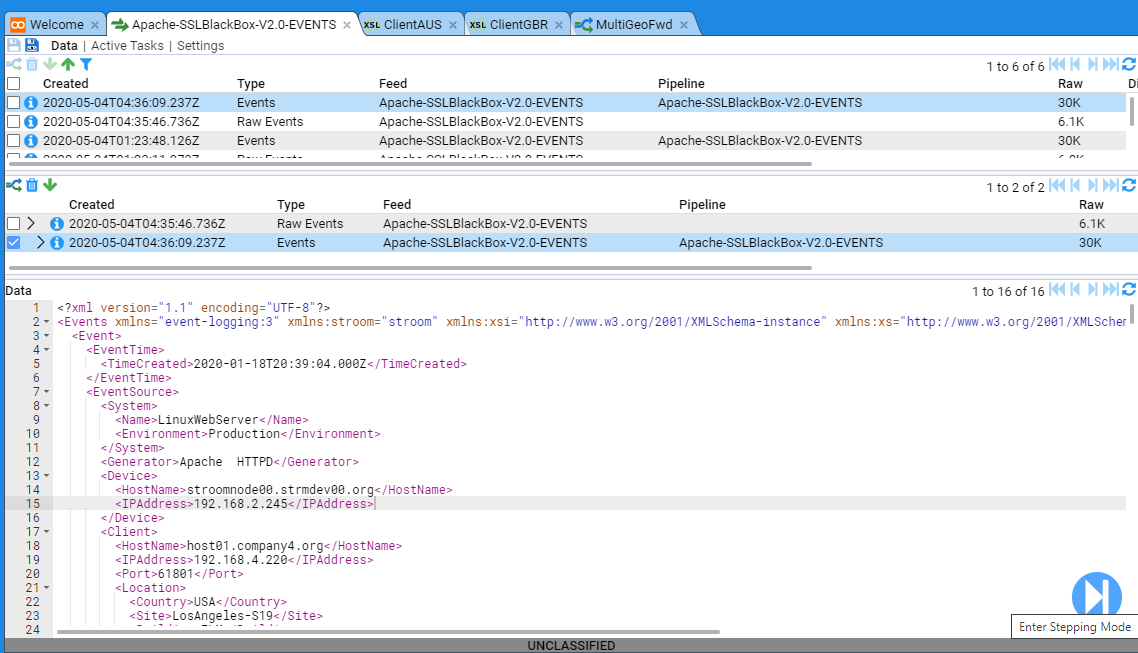Refresh the Data pane of 16 records
The width and height of the screenshot is (1138, 653).
coord(1129,290)
